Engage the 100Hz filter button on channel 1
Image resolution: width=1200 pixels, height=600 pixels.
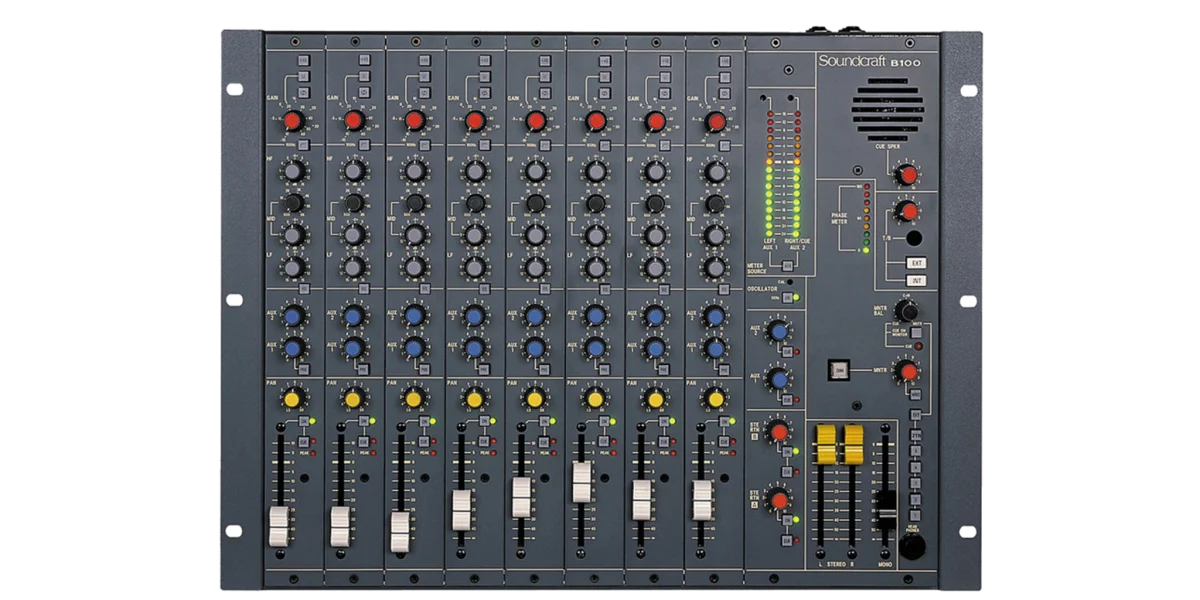coord(306,145)
